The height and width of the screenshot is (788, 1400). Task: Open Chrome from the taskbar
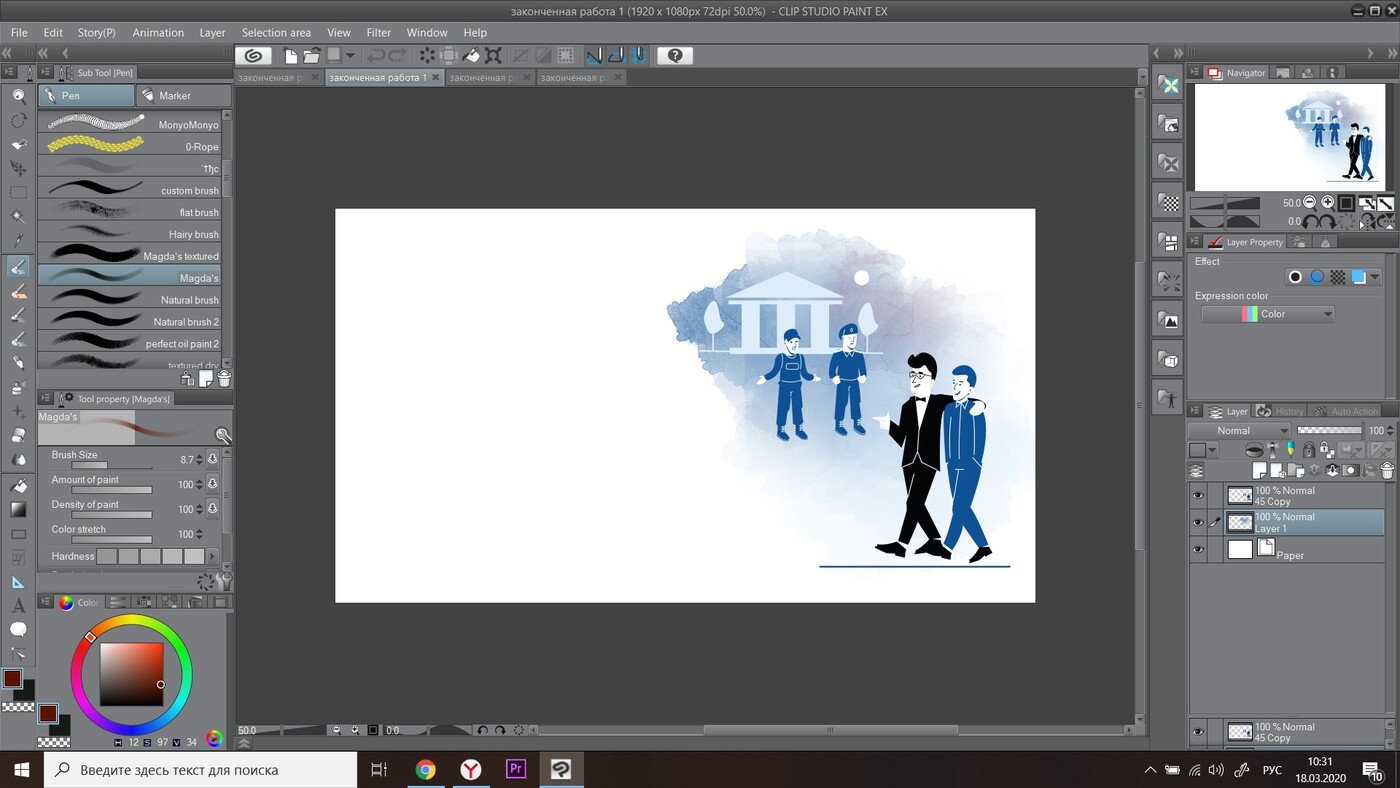[426, 769]
